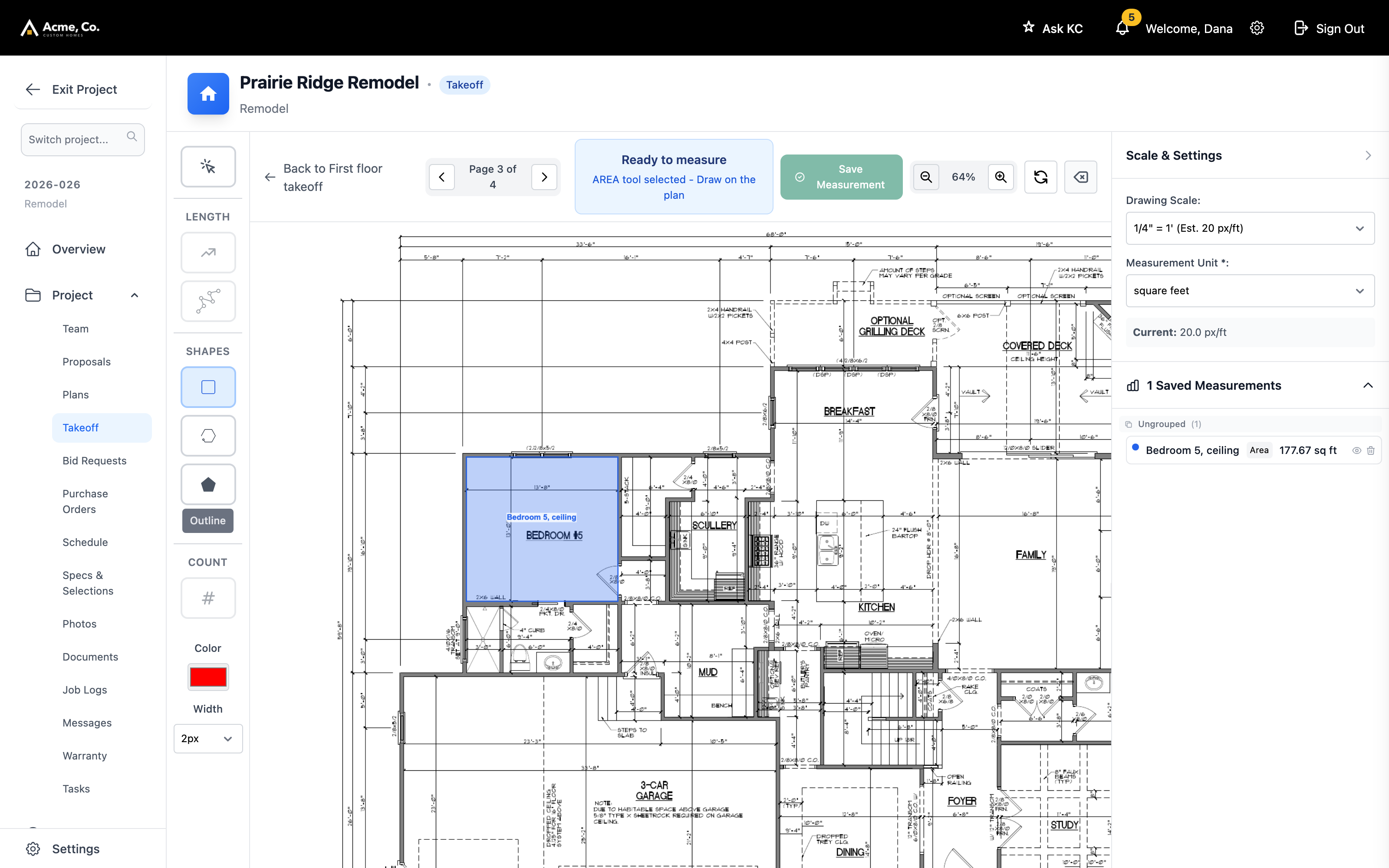Collapse the Scale & Settings panel

tap(1368, 155)
